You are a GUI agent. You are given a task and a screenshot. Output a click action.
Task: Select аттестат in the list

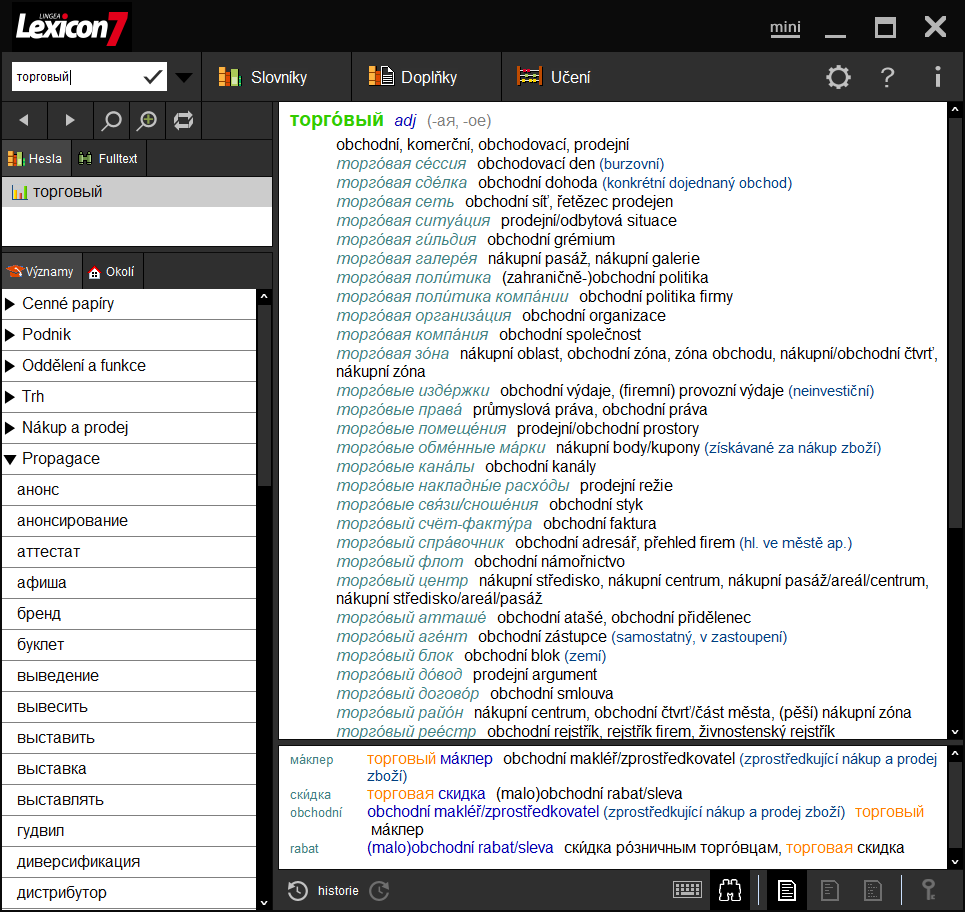point(129,552)
